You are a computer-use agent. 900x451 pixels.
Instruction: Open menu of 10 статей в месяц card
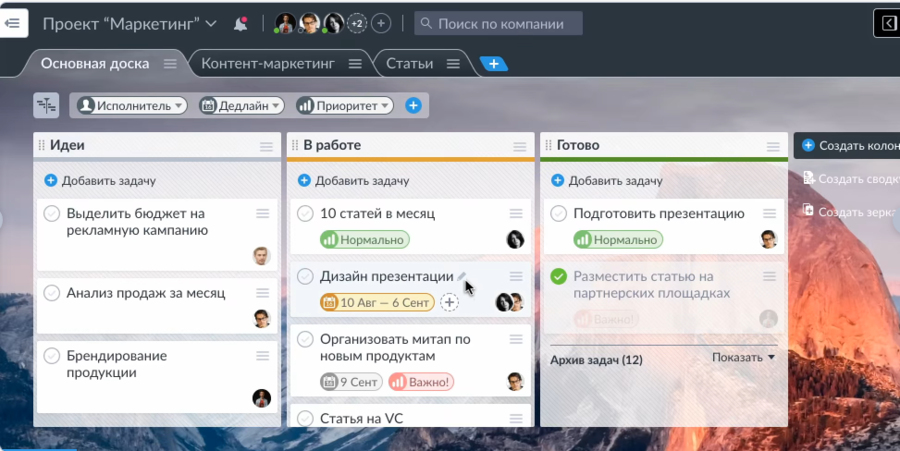tap(516, 213)
